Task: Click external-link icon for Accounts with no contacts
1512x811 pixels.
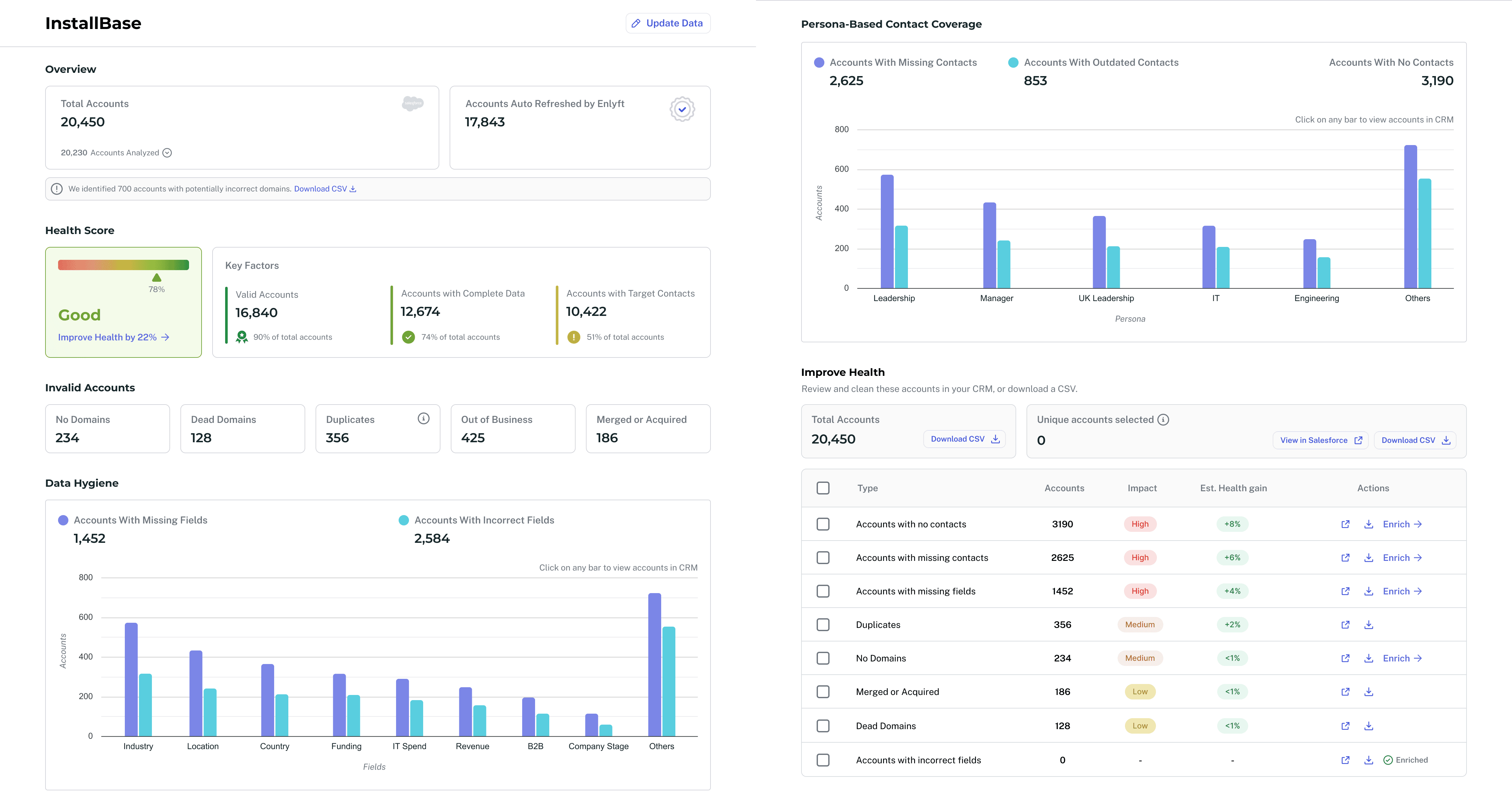Action: pos(1345,524)
